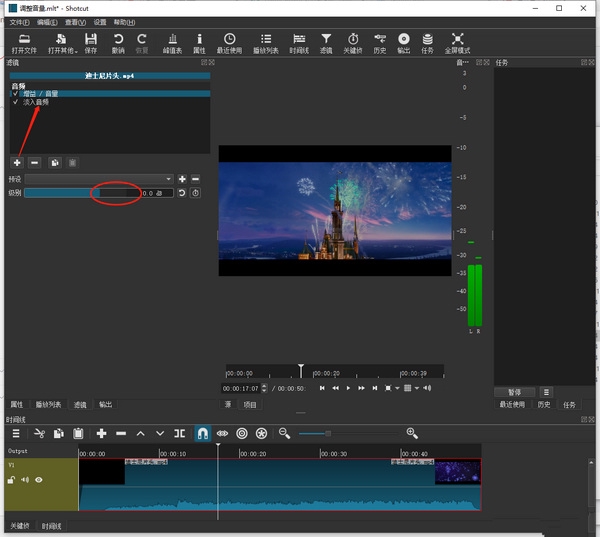The height and width of the screenshot is (537, 600).
Task: Click the timeline cut scissors icon
Action: coord(40,433)
